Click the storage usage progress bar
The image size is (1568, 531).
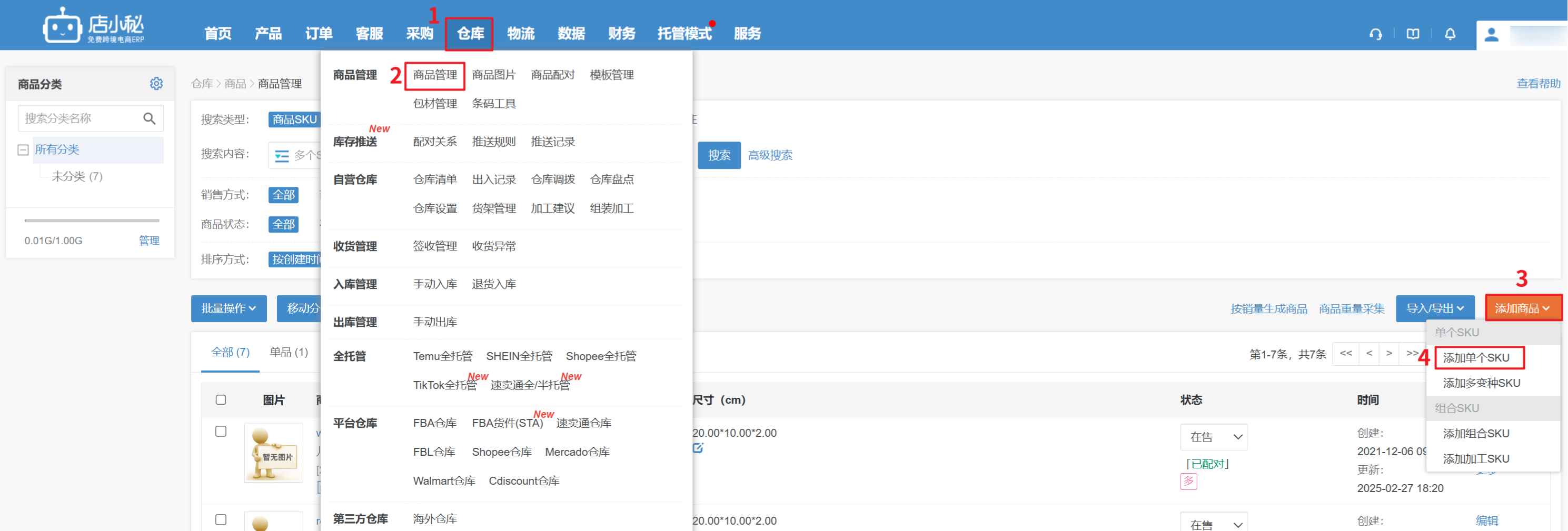(x=92, y=220)
